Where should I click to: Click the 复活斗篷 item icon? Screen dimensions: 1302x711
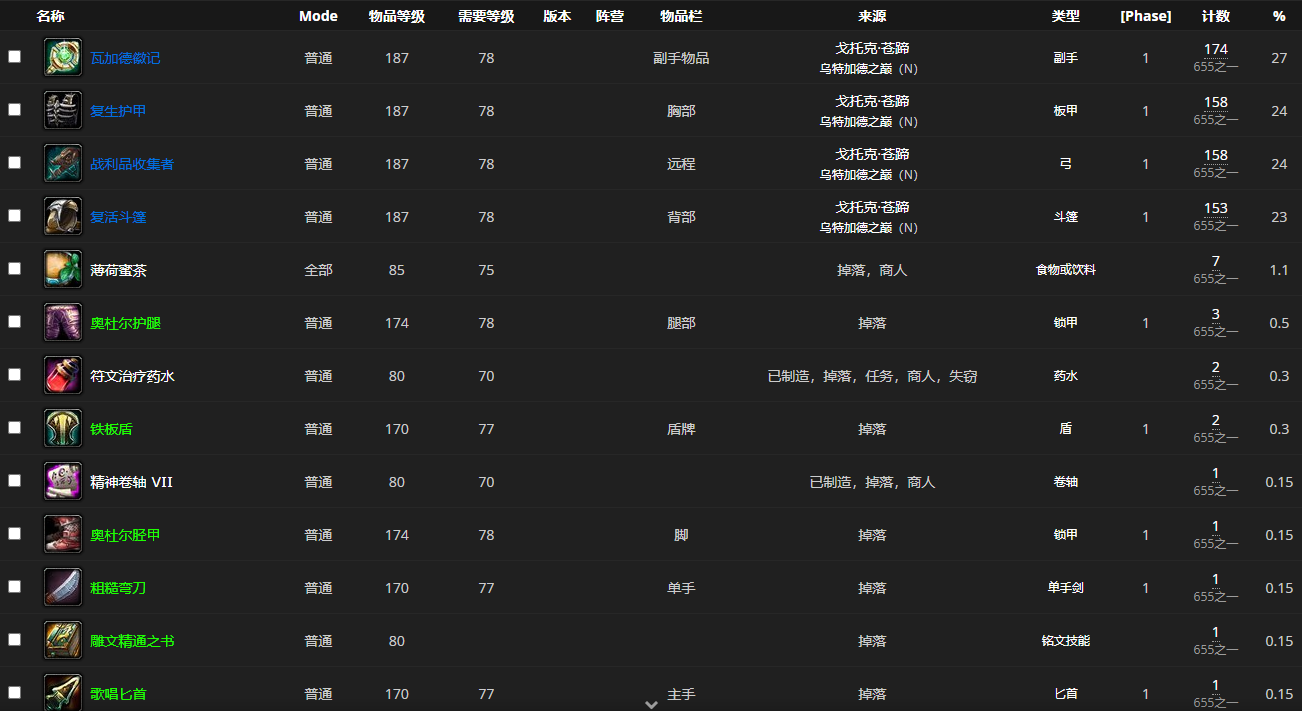(63, 216)
